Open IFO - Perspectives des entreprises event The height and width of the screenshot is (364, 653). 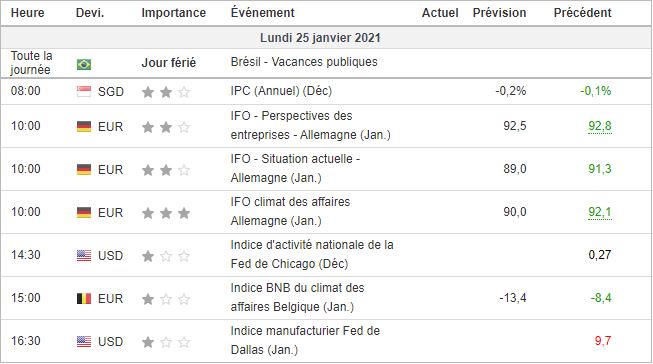tap(311, 125)
